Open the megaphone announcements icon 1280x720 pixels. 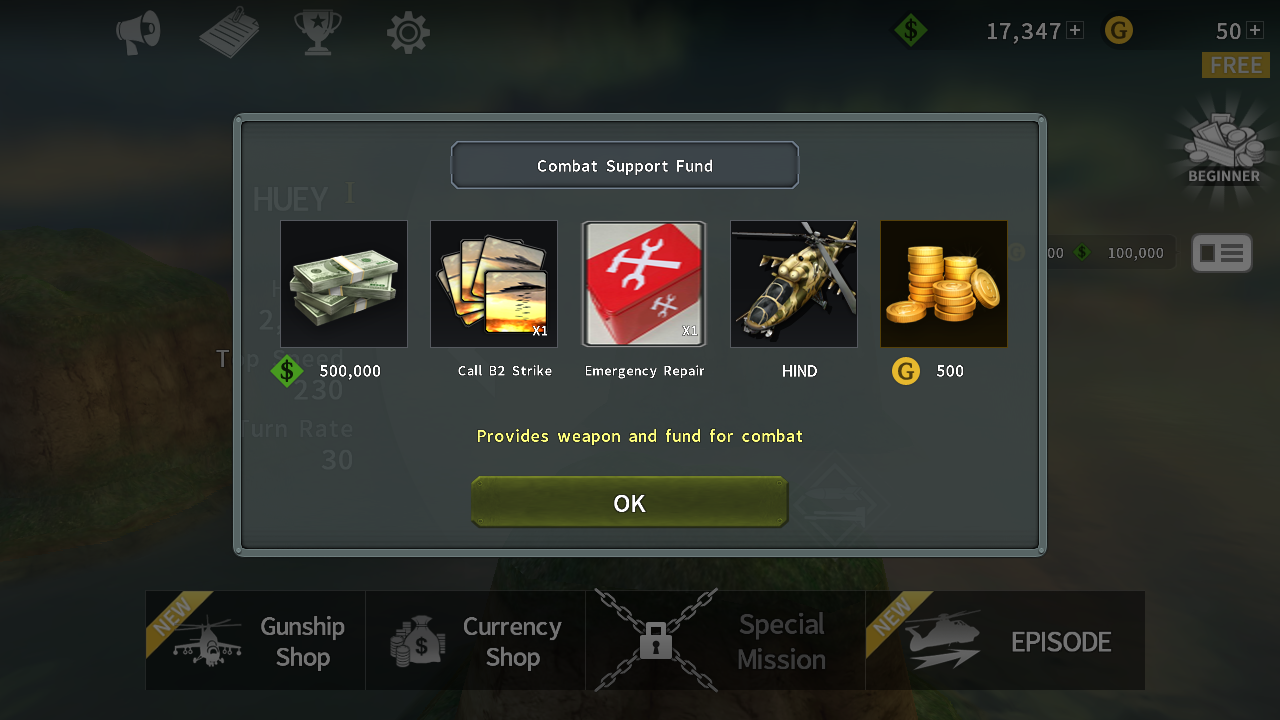138,32
